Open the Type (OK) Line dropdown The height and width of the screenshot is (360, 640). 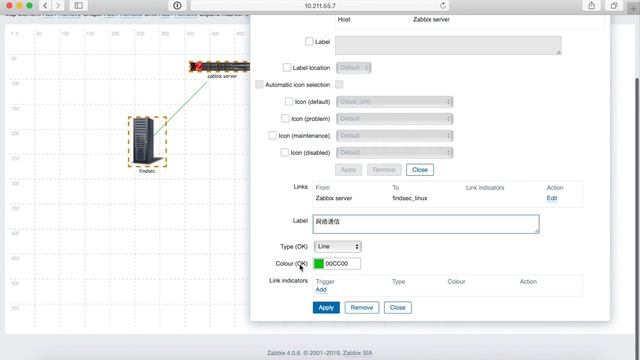click(338, 247)
